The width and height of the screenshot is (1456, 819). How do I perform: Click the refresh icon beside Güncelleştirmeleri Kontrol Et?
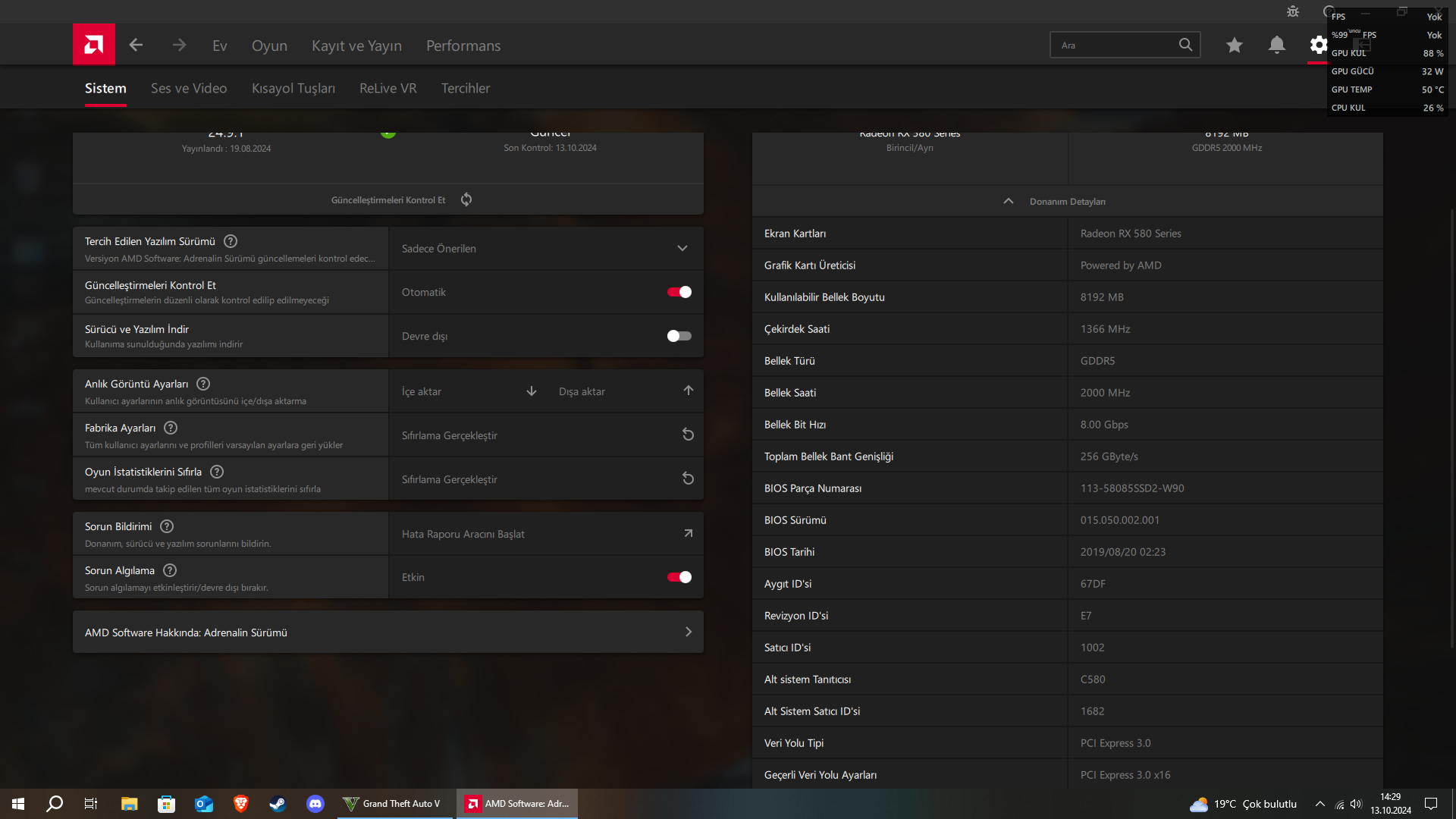click(x=466, y=199)
